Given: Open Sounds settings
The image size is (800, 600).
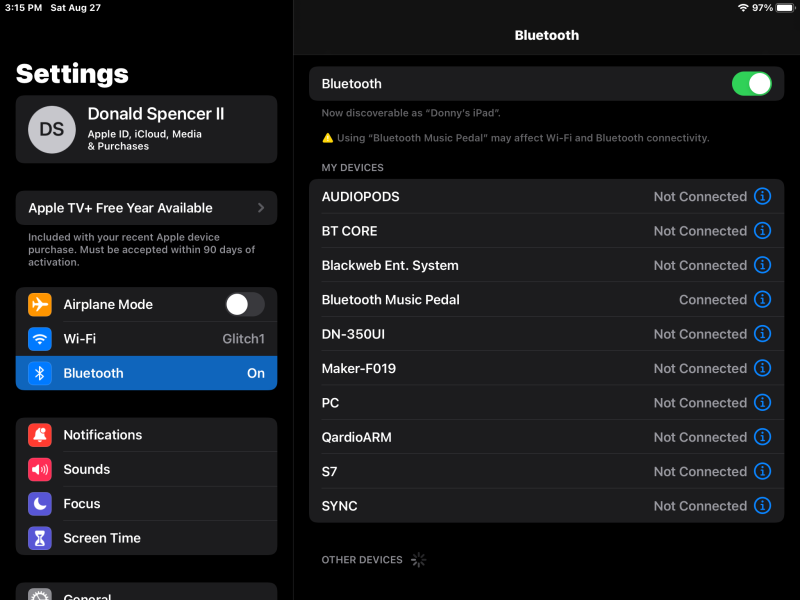Looking at the screenshot, I should click(146, 469).
